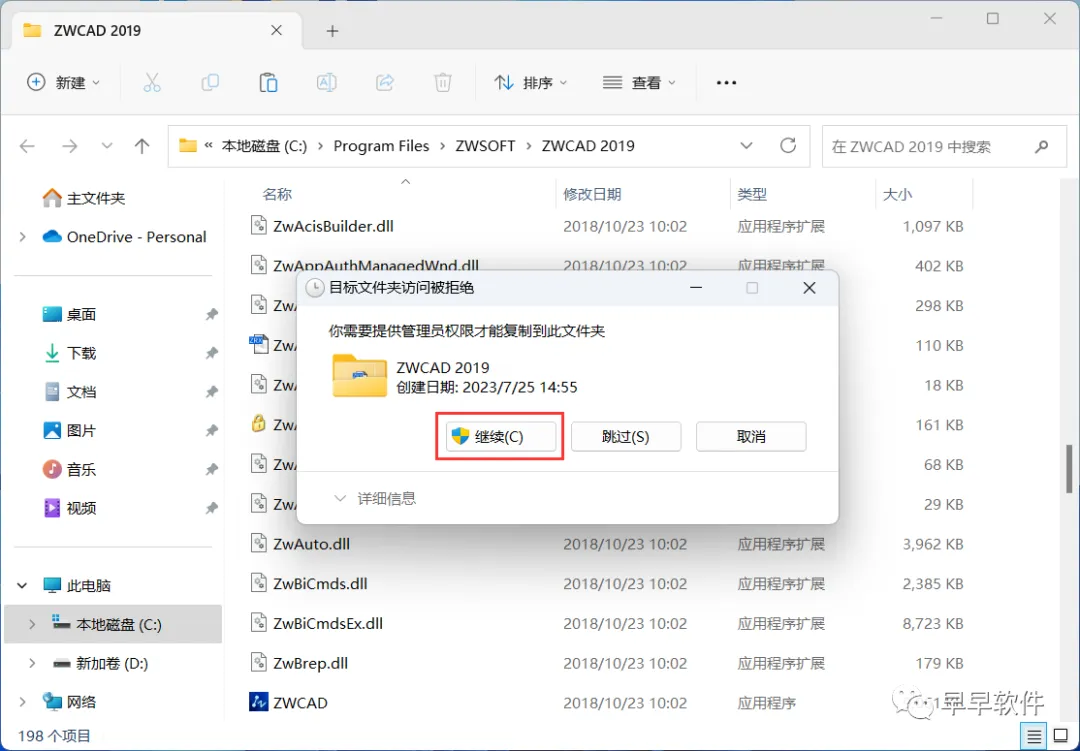This screenshot has height=751, width=1080.
Task: Open the 新建 dropdown menu
Action: coord(63,83)
